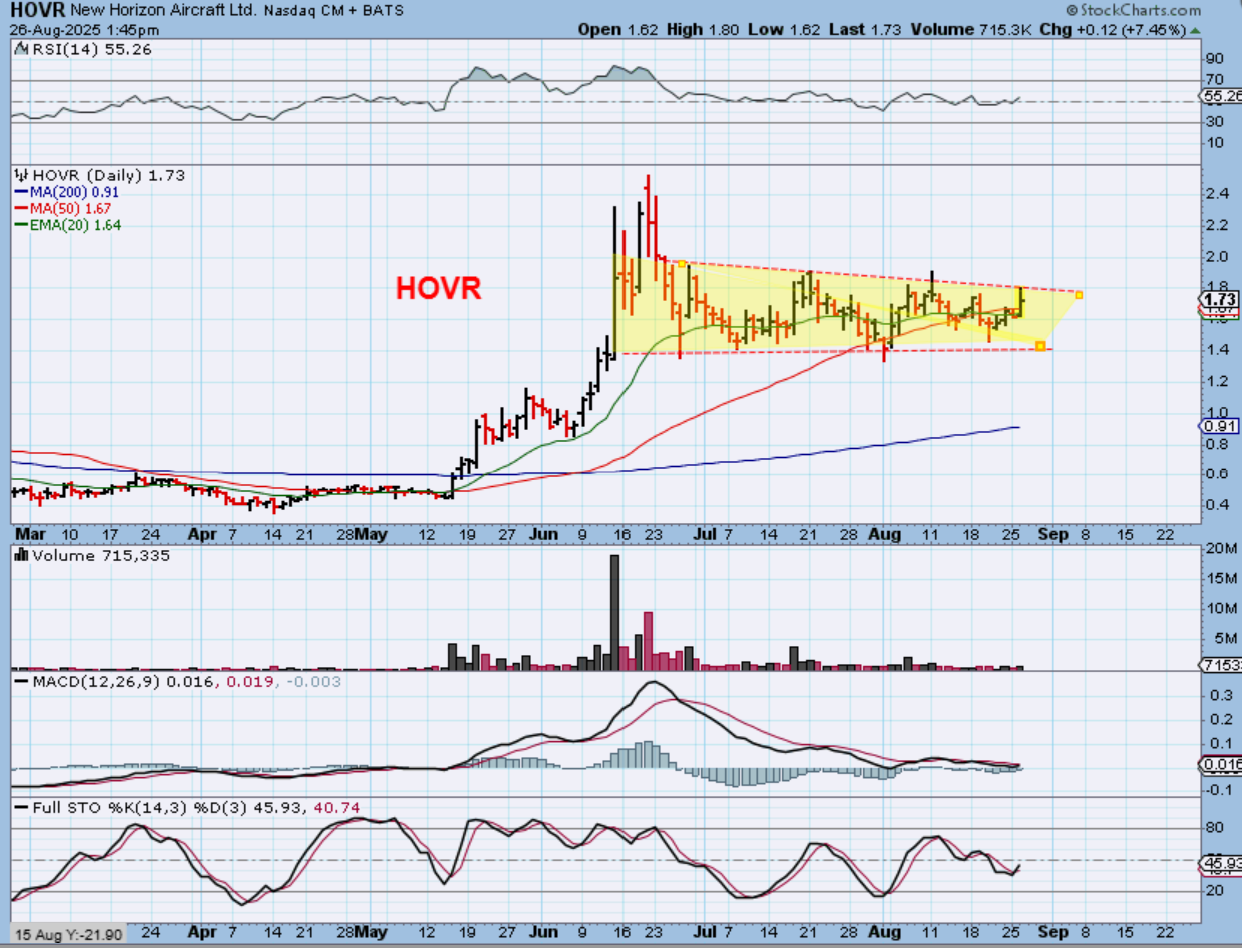Click the 45.93 stochastic tag on right axis
1242x948 pixels.
pos(1219,861)
